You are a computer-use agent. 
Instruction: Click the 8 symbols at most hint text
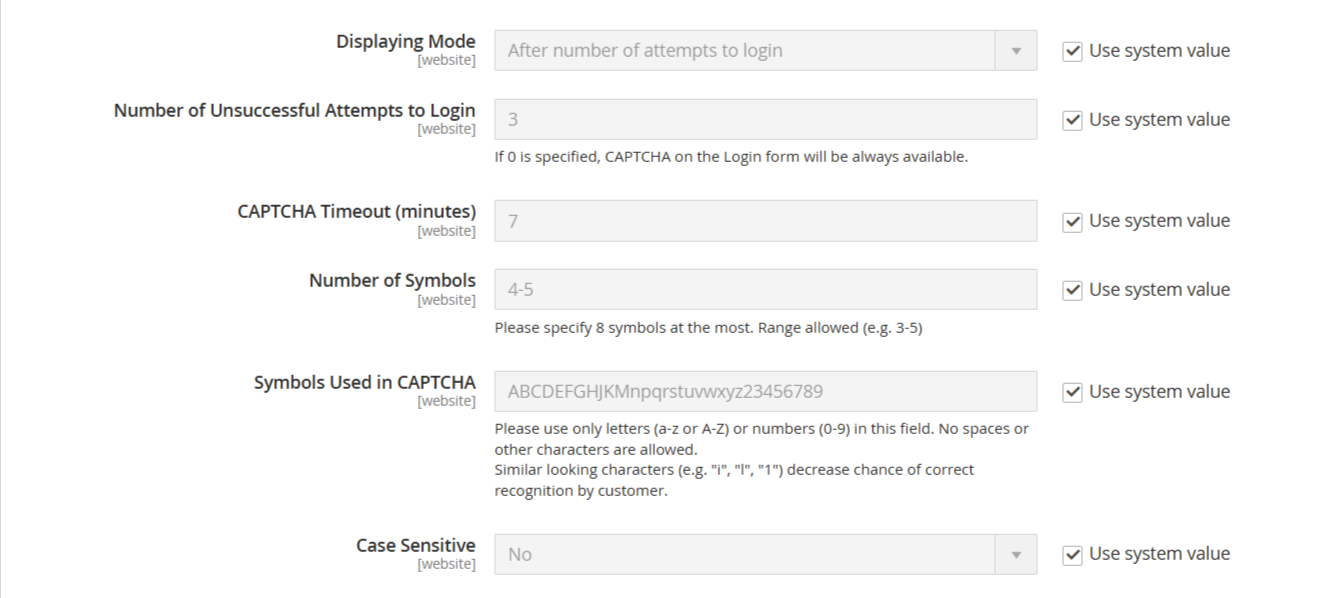707,327
